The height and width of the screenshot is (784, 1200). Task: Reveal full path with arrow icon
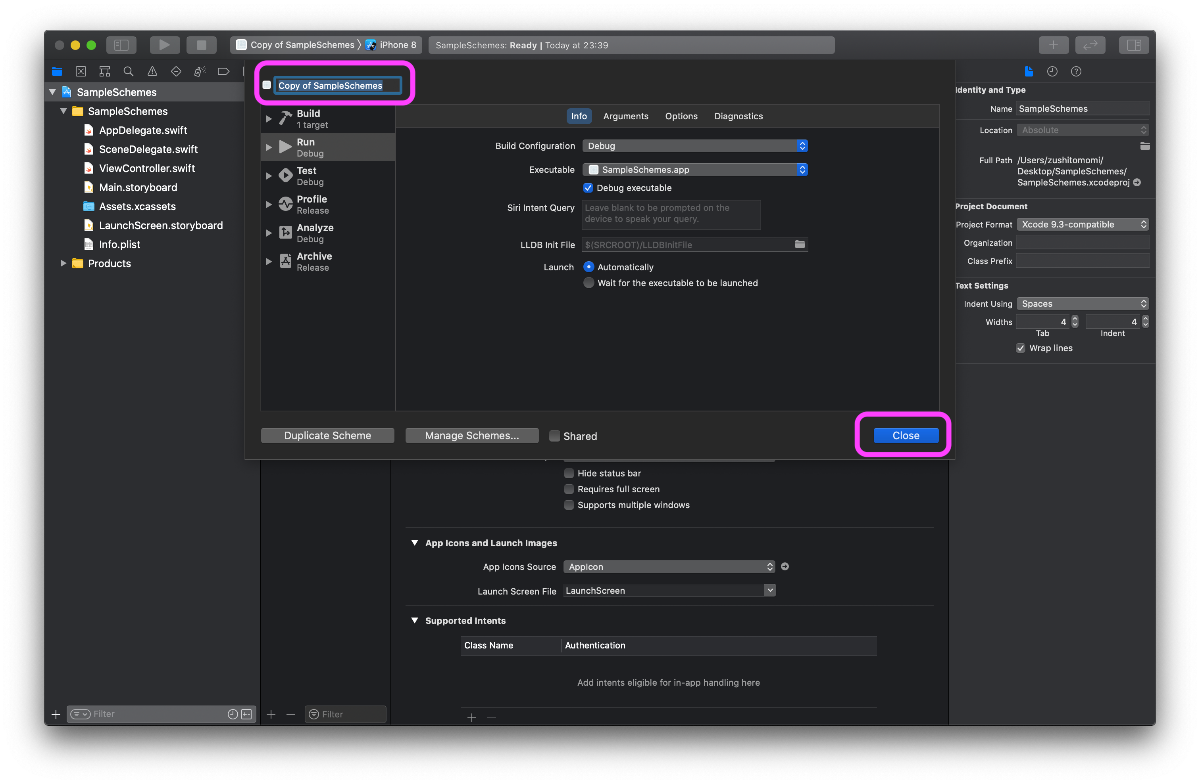tap(1137, 183)
